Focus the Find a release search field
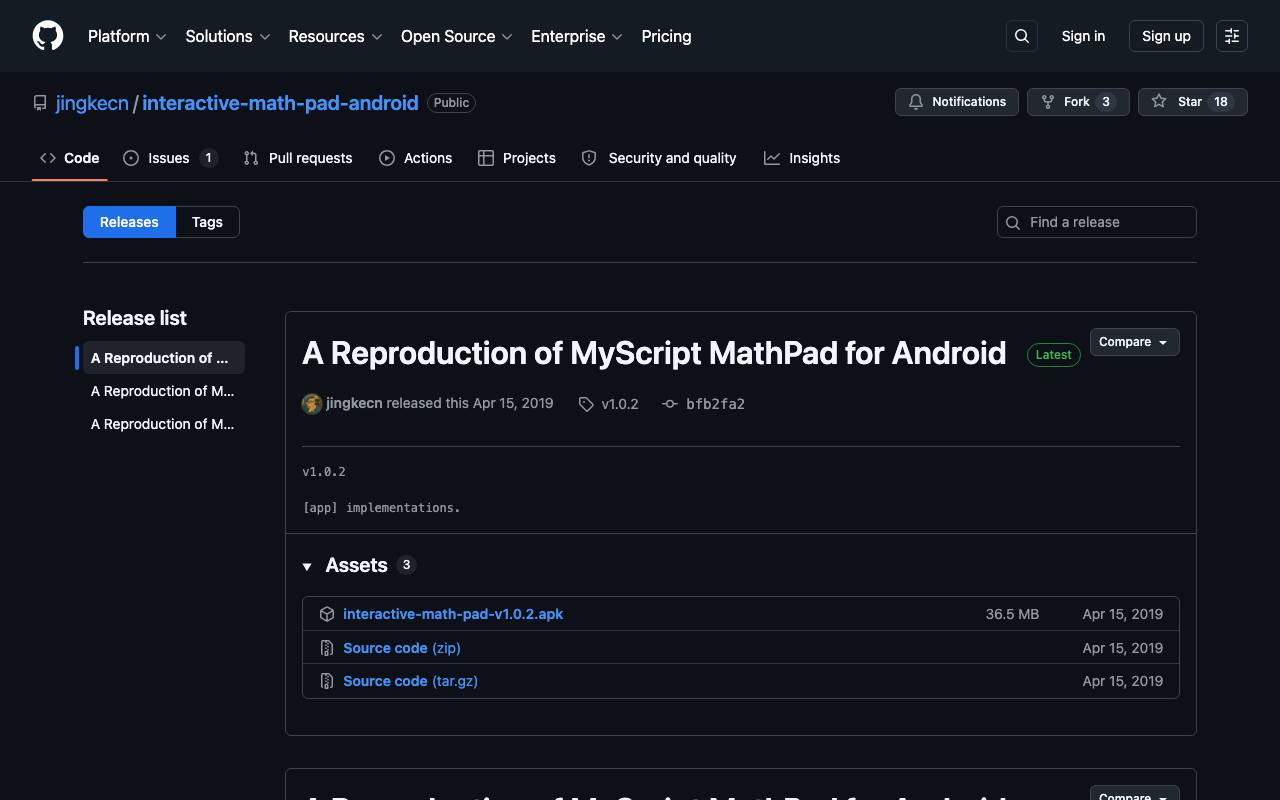The image size is (1280, 800). (x=1097, y=222)
